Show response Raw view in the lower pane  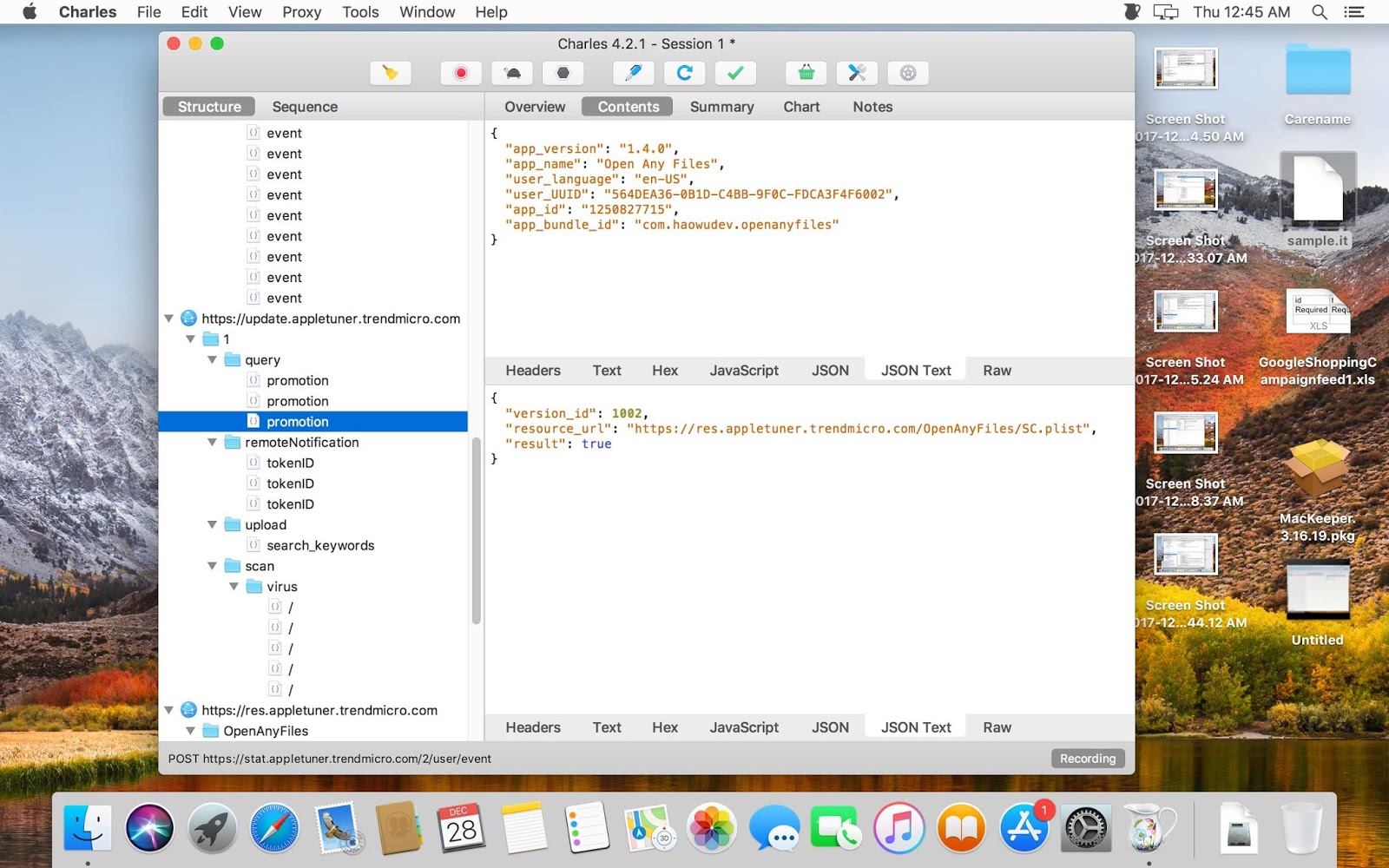997,727
